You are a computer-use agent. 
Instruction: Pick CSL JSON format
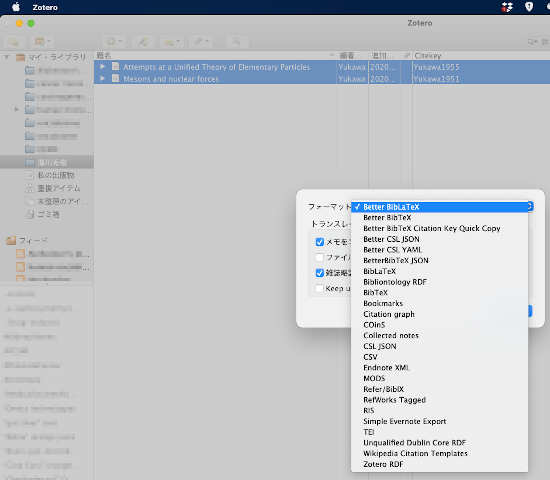[439, 346]
